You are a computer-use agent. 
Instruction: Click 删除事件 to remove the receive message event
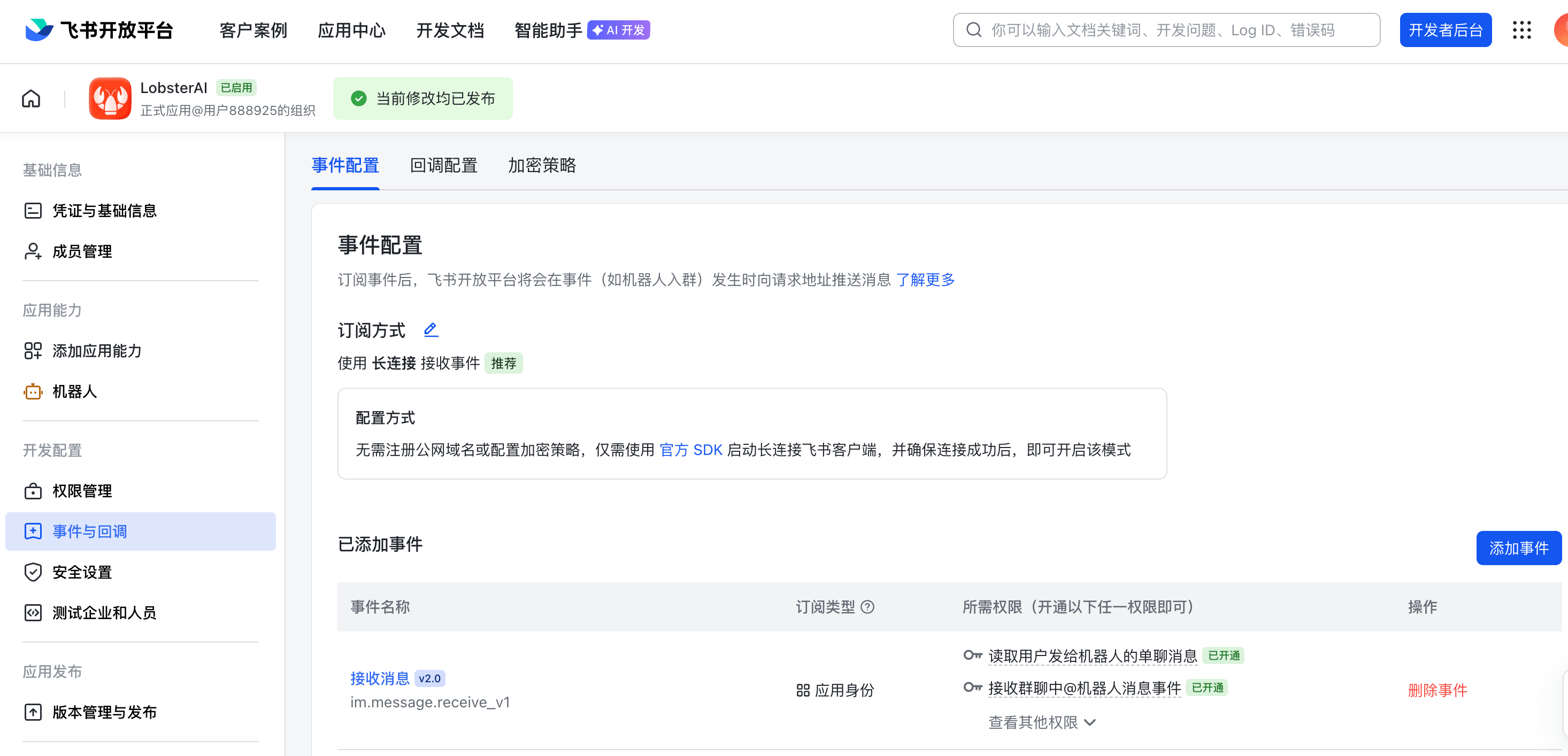coord(1437,690)
